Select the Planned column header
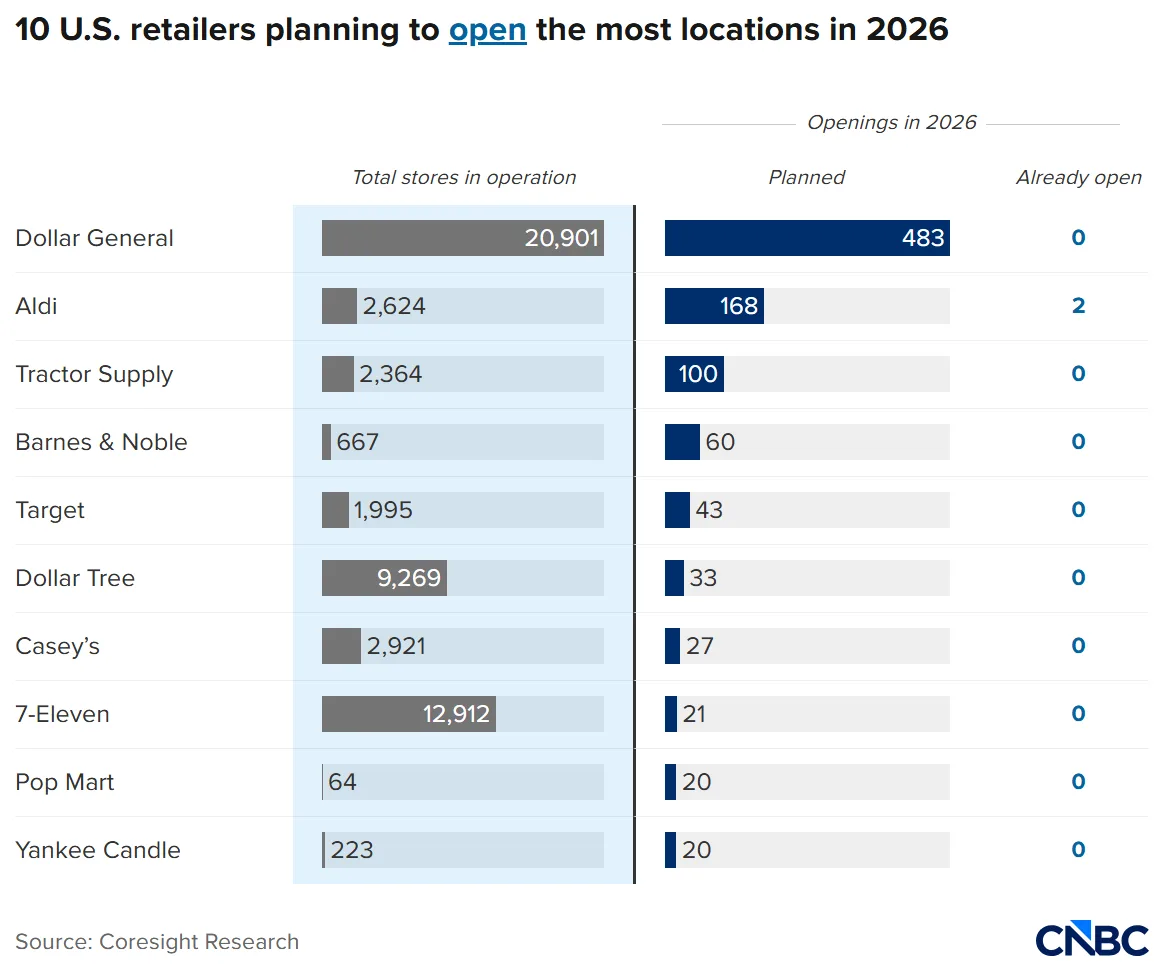1165x977 pixels. click(806, 177)
